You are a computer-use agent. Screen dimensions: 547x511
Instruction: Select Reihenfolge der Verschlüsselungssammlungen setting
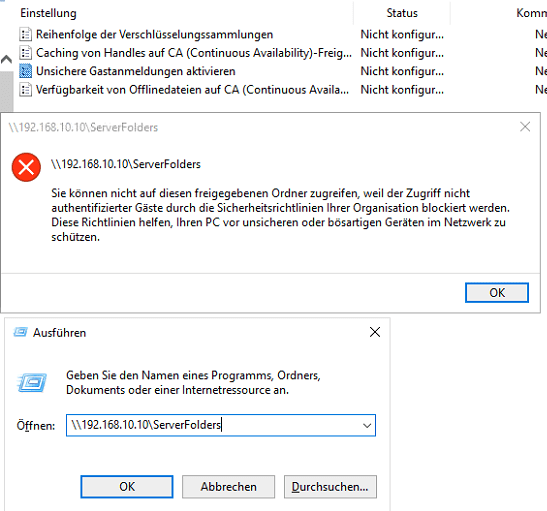(x=155, y=35)
